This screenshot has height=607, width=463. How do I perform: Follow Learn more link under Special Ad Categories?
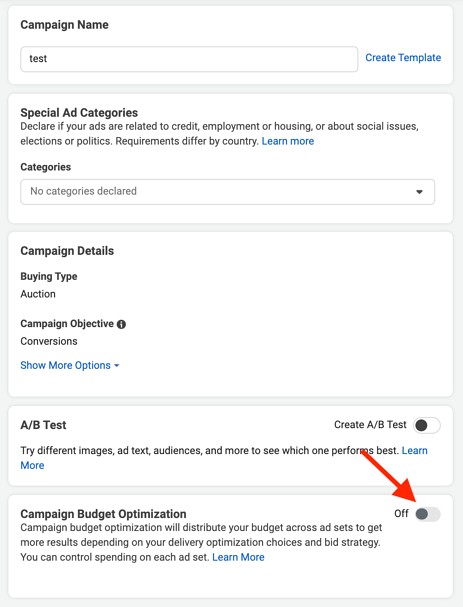[288, 141]
